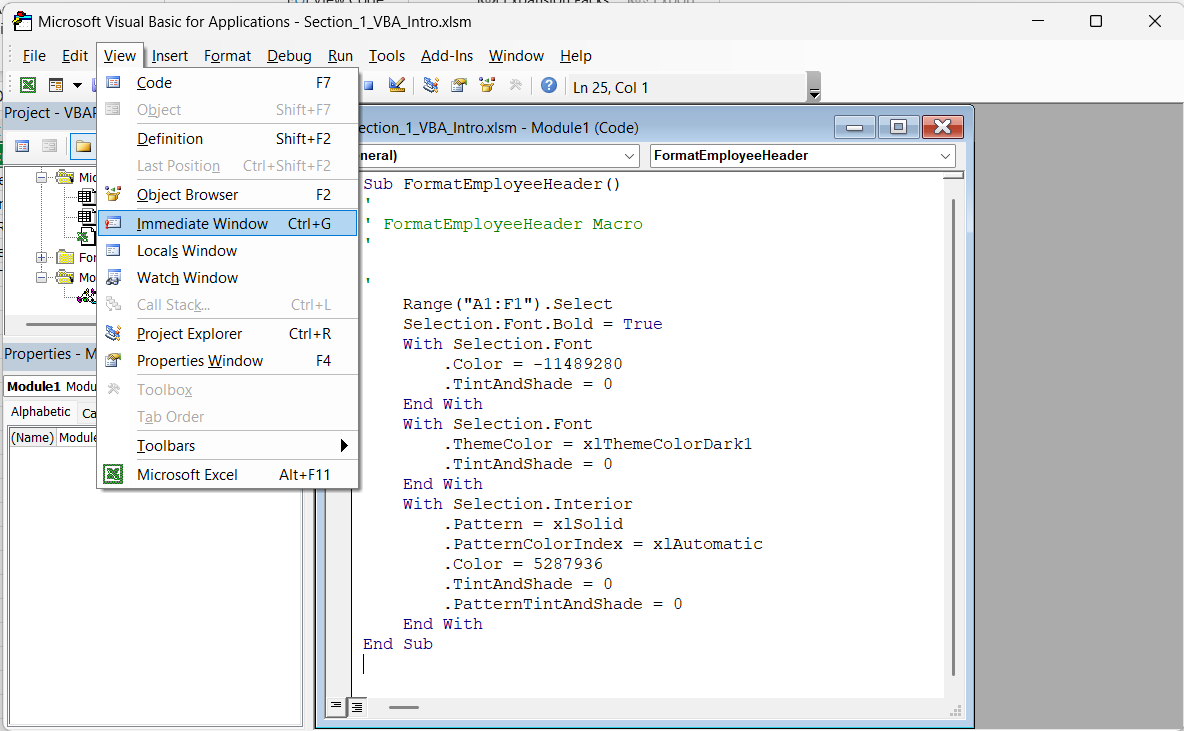Choose Microsoft Excel in View menu
Viewport: 1184px width, 731px height.
(x=228, y=474)
